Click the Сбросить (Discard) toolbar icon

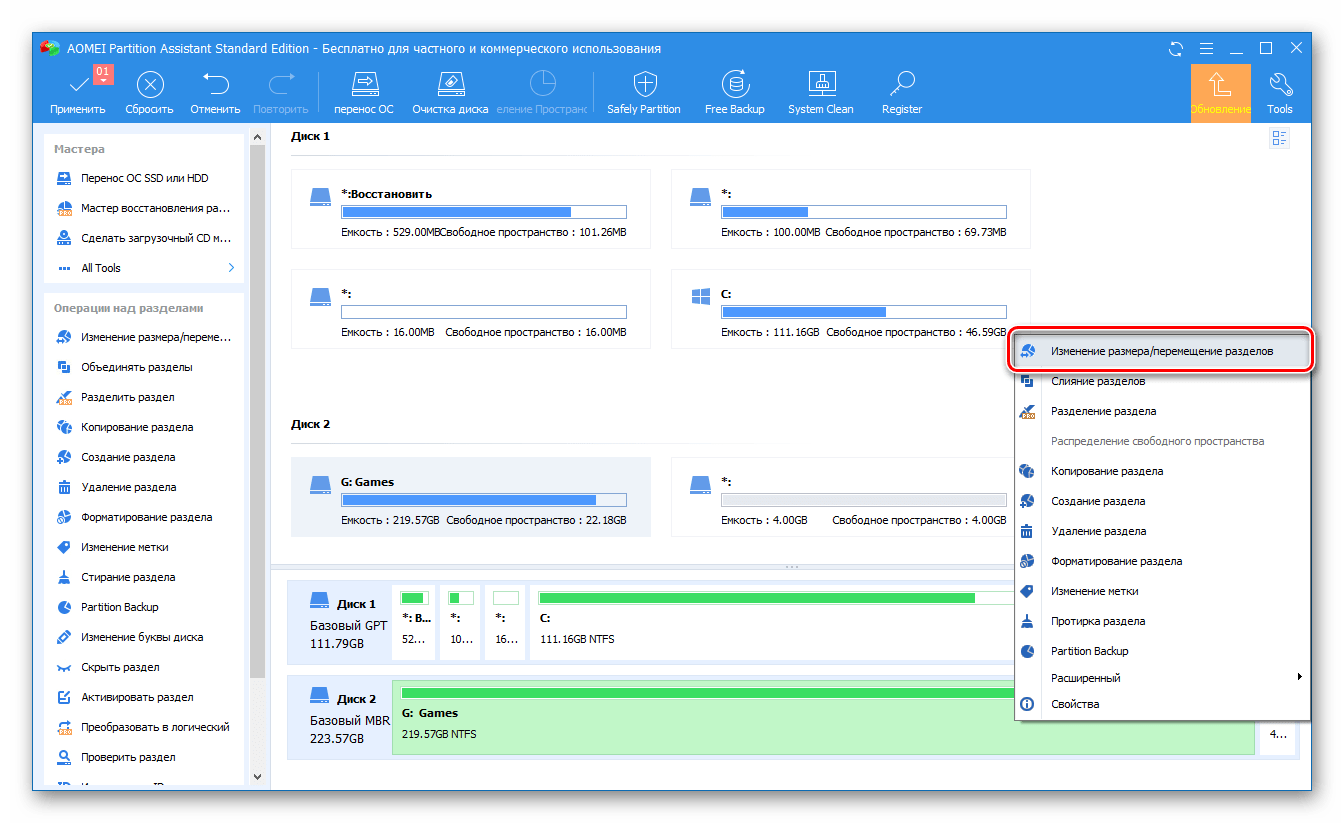(149, 85)
